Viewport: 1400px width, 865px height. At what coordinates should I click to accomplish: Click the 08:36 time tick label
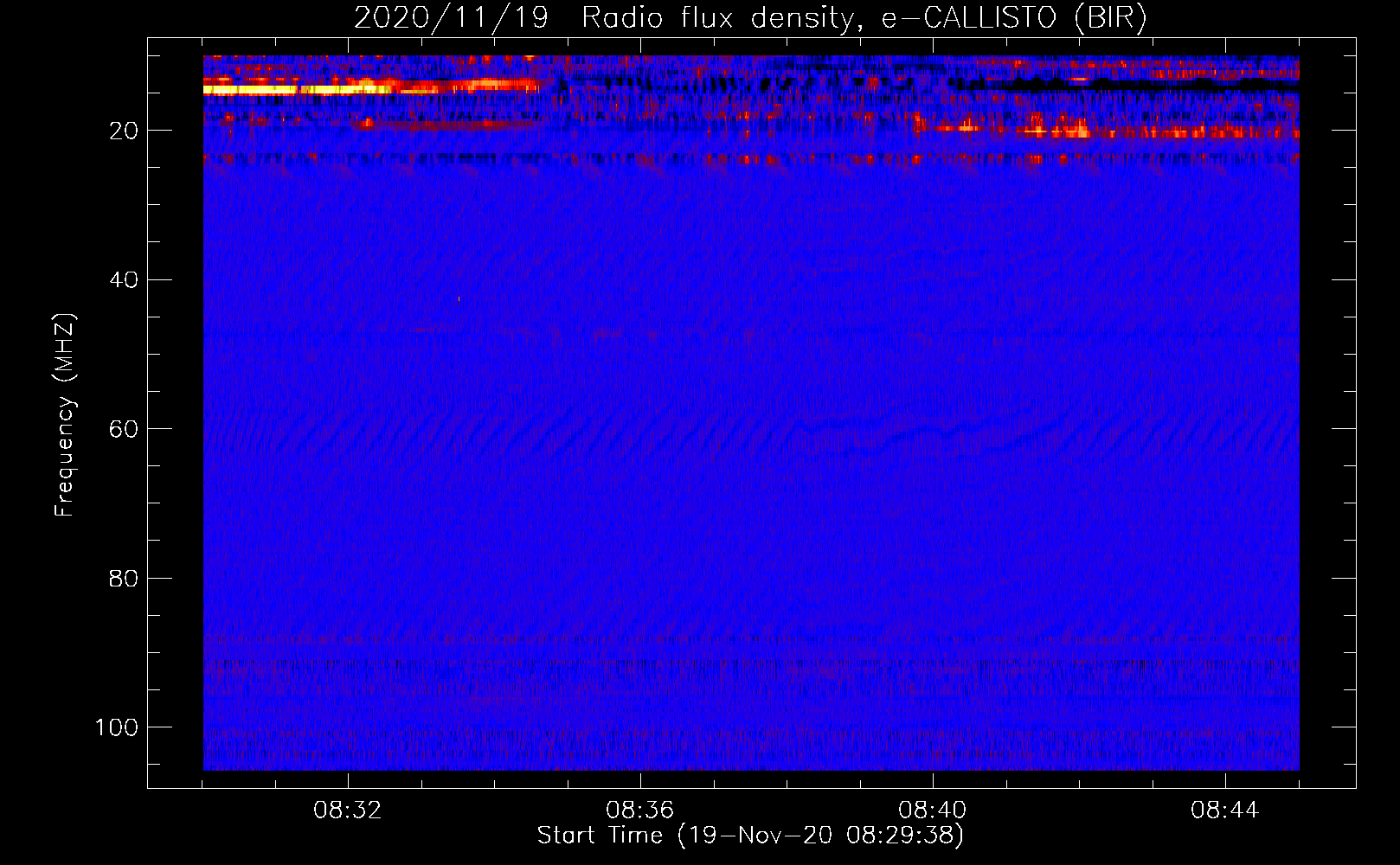coord(640,811)
